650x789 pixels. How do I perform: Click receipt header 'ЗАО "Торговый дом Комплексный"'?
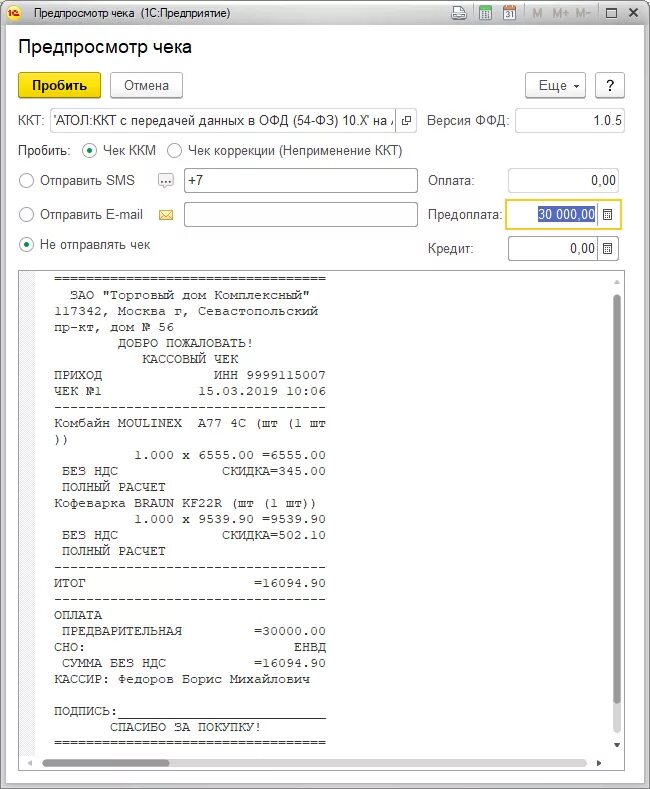[x=190, y=295]
